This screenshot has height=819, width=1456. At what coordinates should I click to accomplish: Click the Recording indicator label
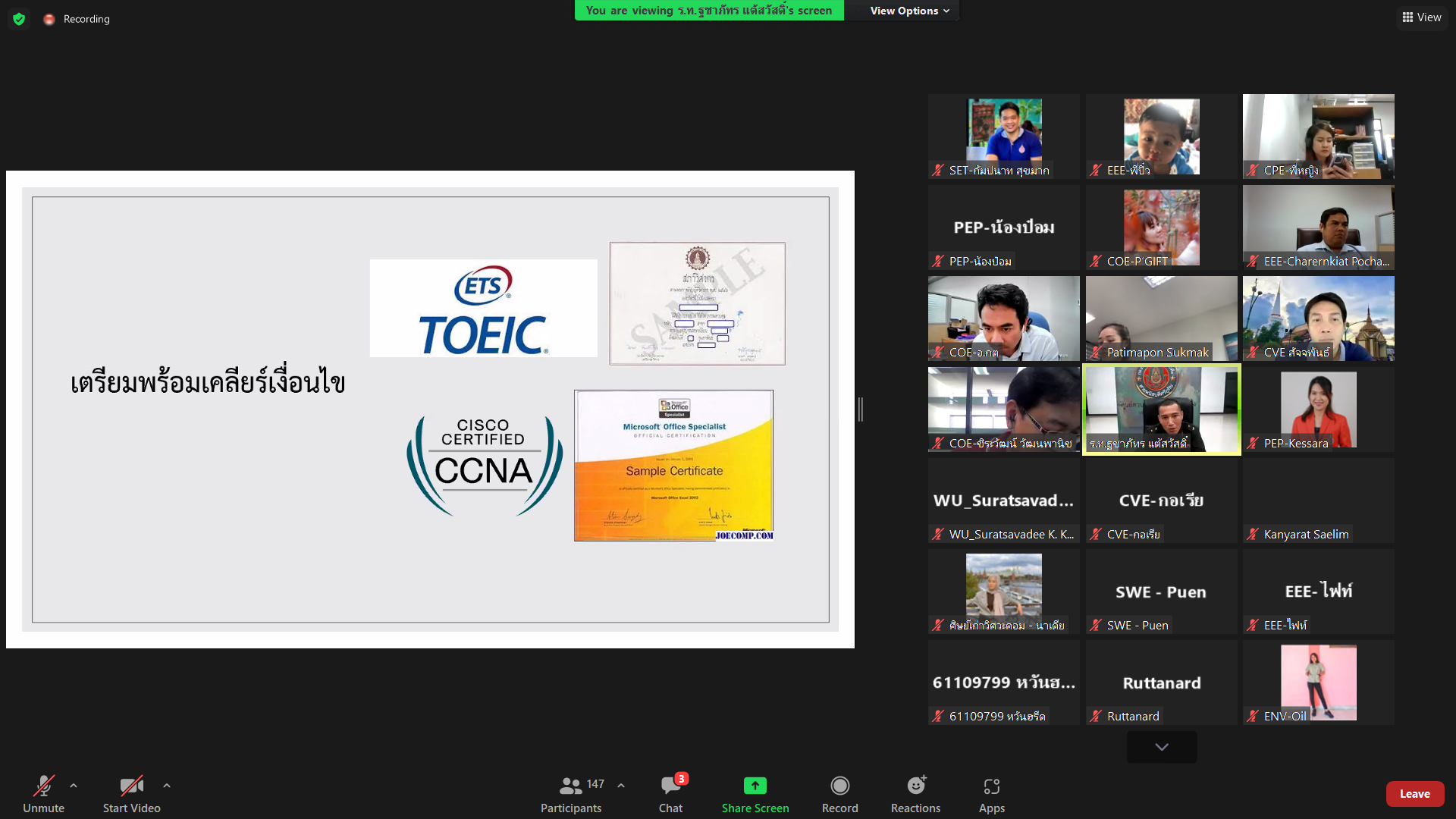click(x=86, y=19)
